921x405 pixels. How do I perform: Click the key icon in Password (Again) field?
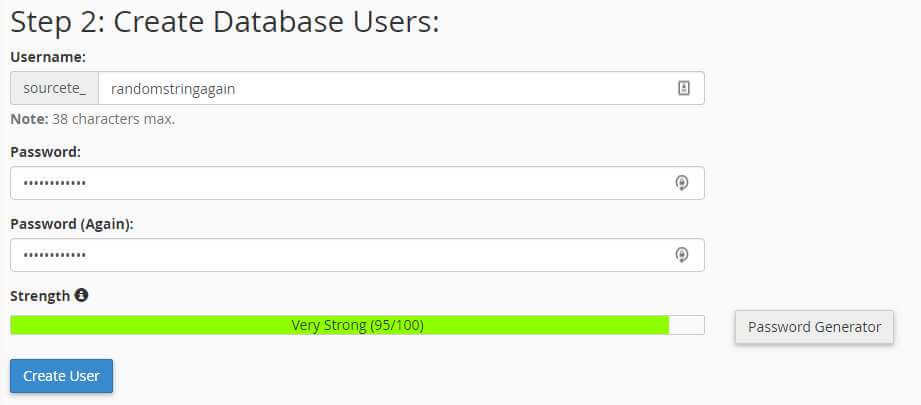681,255
